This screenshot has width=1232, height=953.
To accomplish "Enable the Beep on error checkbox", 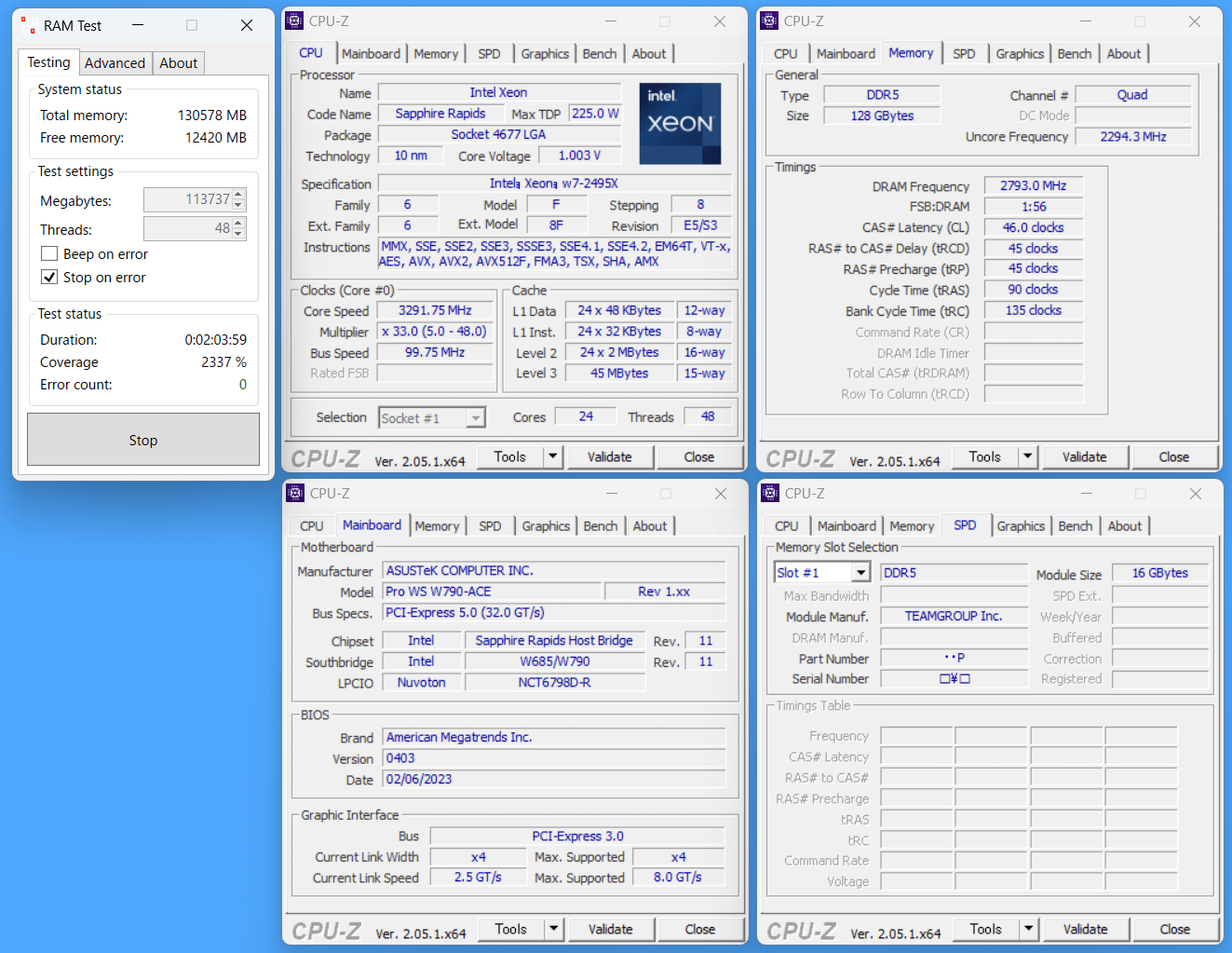I will [x=49, y=254].
